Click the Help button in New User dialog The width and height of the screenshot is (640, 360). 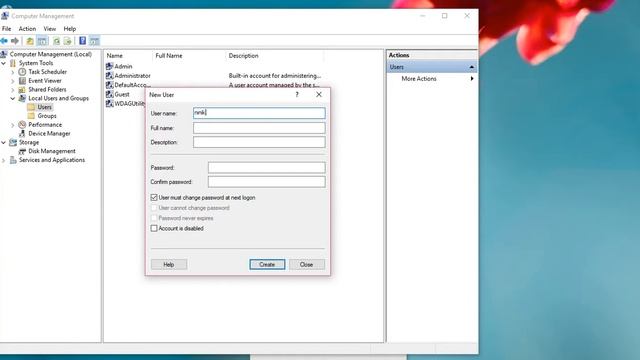click(x=169, y=264)
